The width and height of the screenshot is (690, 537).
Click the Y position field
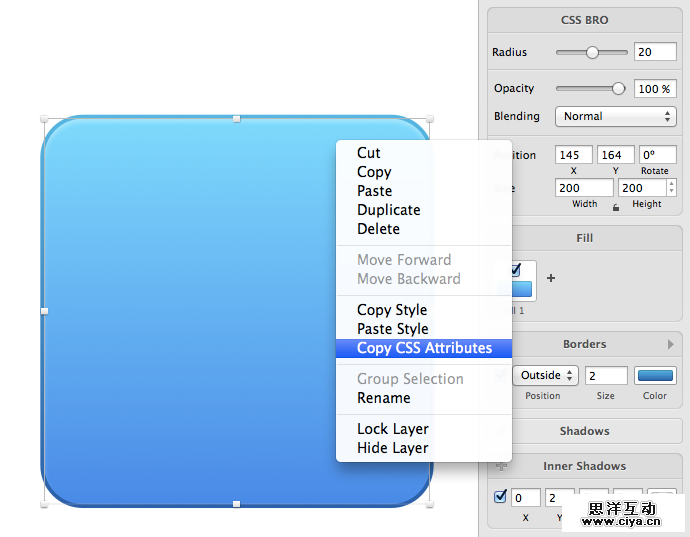[x=616, y=155]
